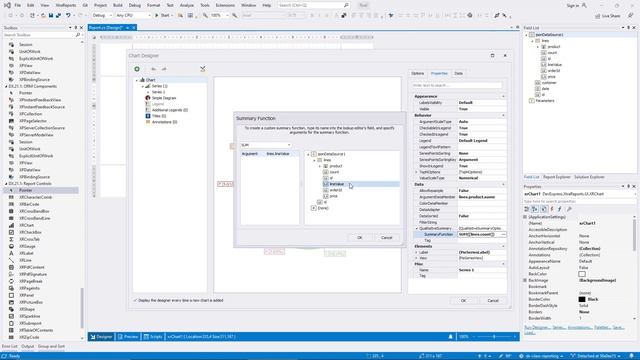
Task: Click Cancel in Summary Function dialog
Action: [x=386, y=238]
